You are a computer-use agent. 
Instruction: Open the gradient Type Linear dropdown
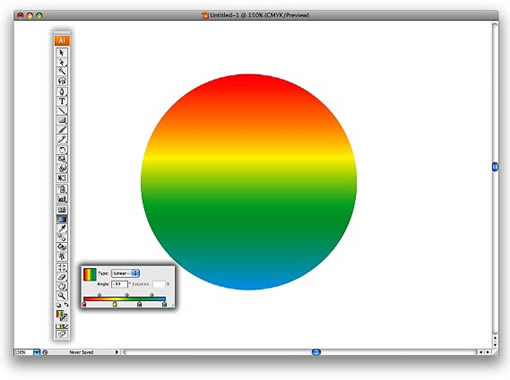125,273
